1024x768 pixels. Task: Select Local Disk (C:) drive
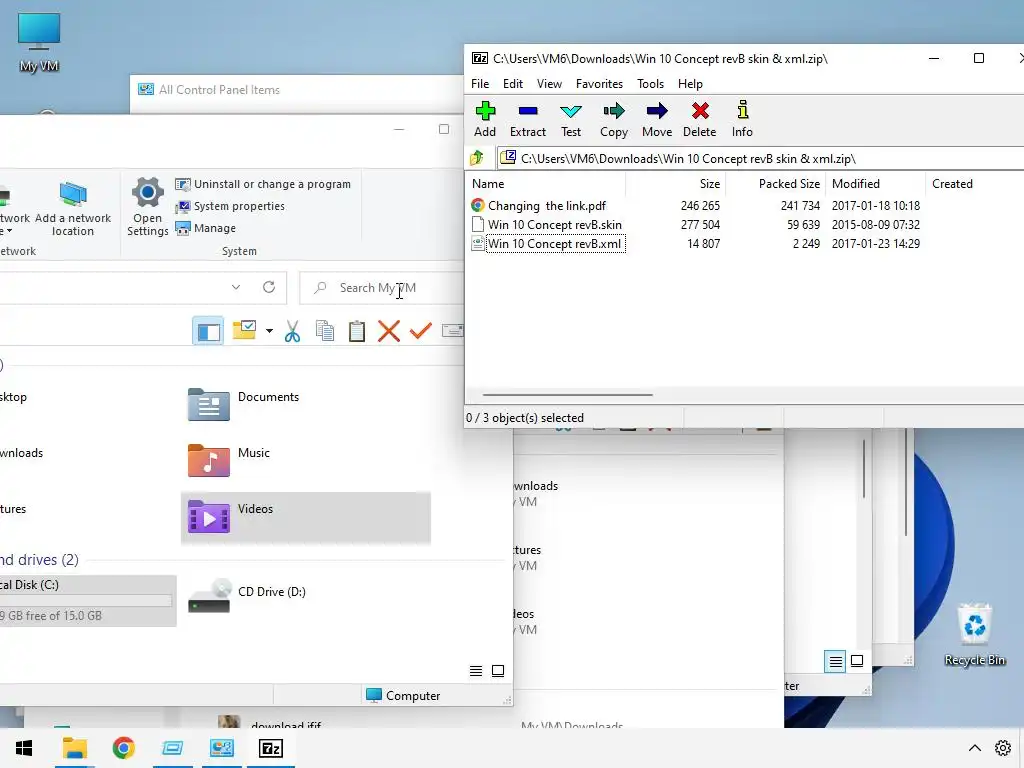coord(86,600)
